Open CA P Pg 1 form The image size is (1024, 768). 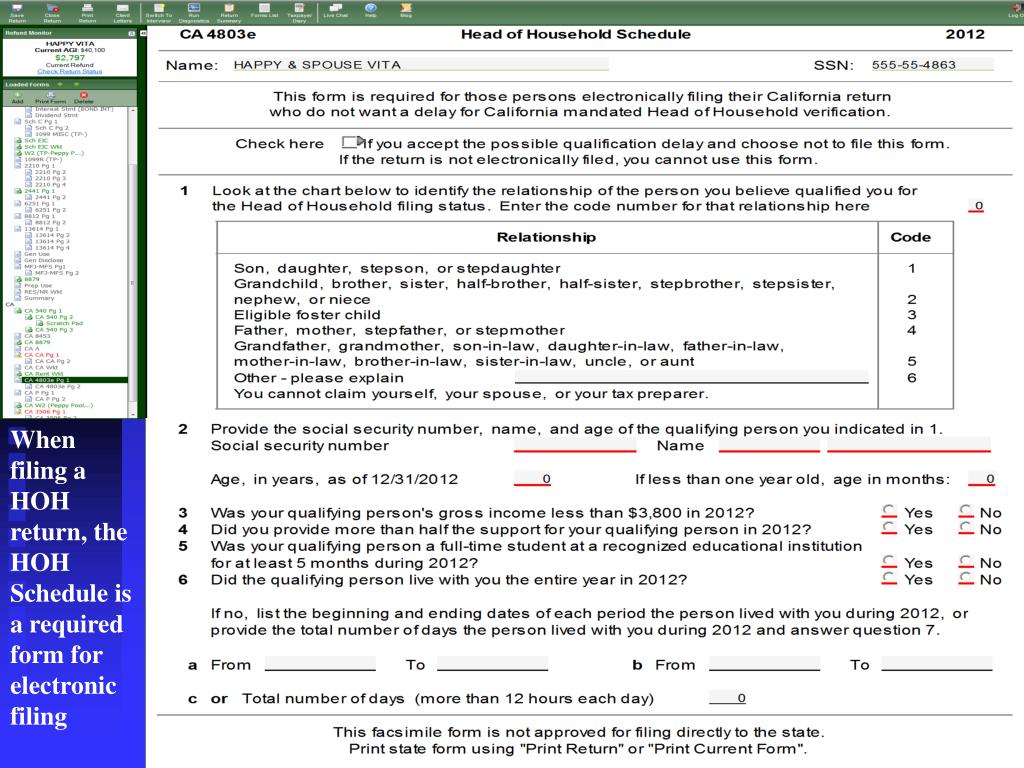tap(40, 392)
